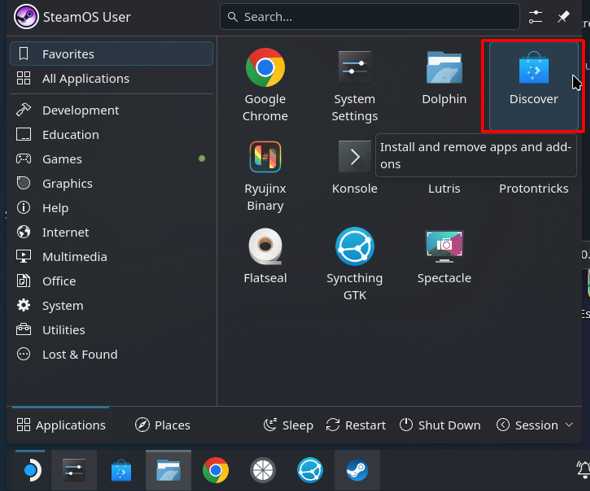590x491 pixels.
Task: Open Dolphin from taskbar
Action: tap(168, 470)
